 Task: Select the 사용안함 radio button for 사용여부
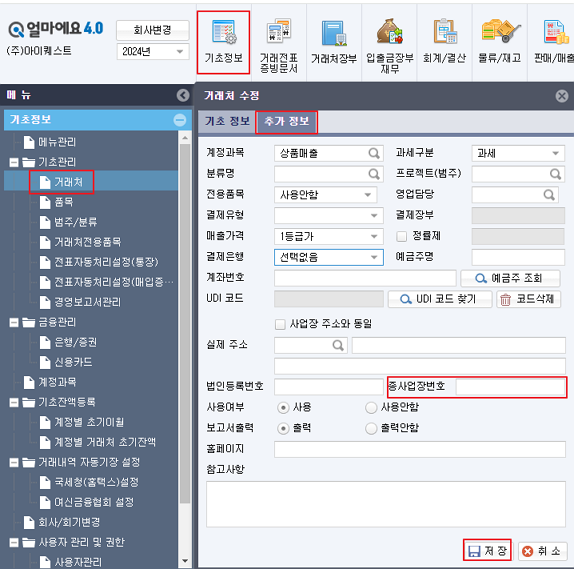pos(371,408)
